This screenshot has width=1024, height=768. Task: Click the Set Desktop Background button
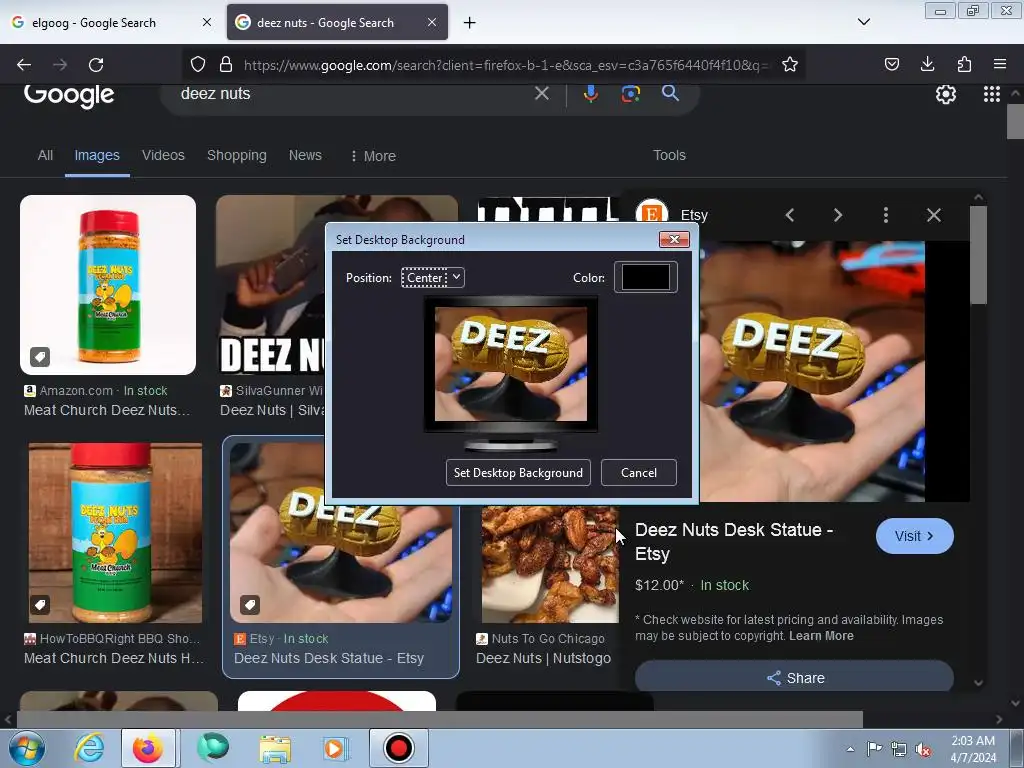[x=518, y=473]
